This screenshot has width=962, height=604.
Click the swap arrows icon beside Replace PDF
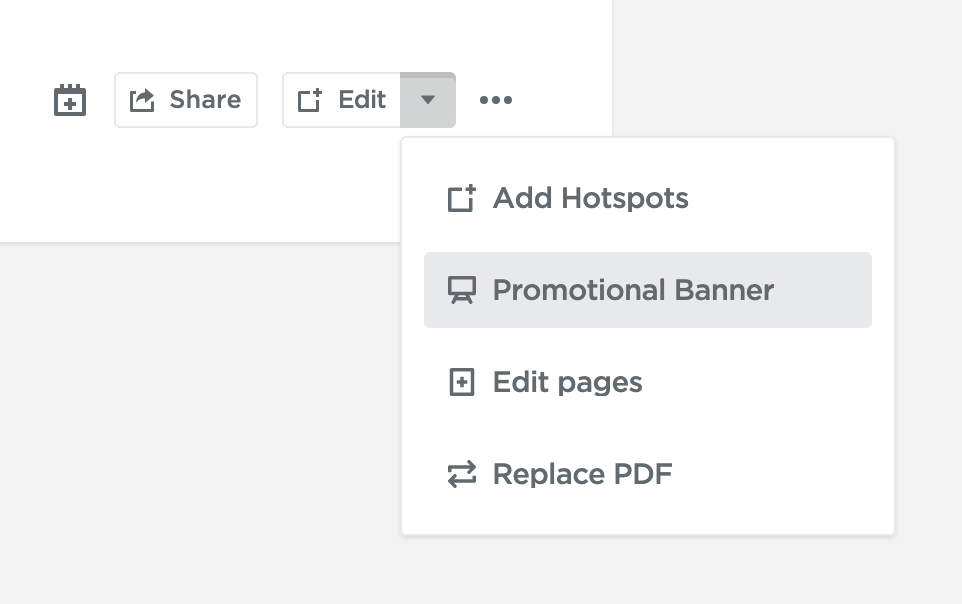(461, 473)
